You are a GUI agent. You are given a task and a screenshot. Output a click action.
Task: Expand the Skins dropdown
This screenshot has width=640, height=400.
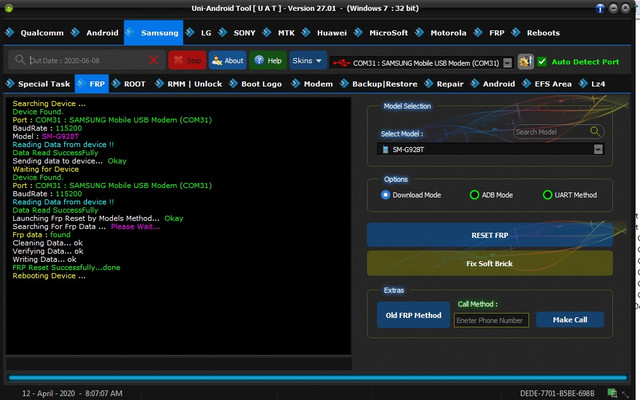pos(307,60)
